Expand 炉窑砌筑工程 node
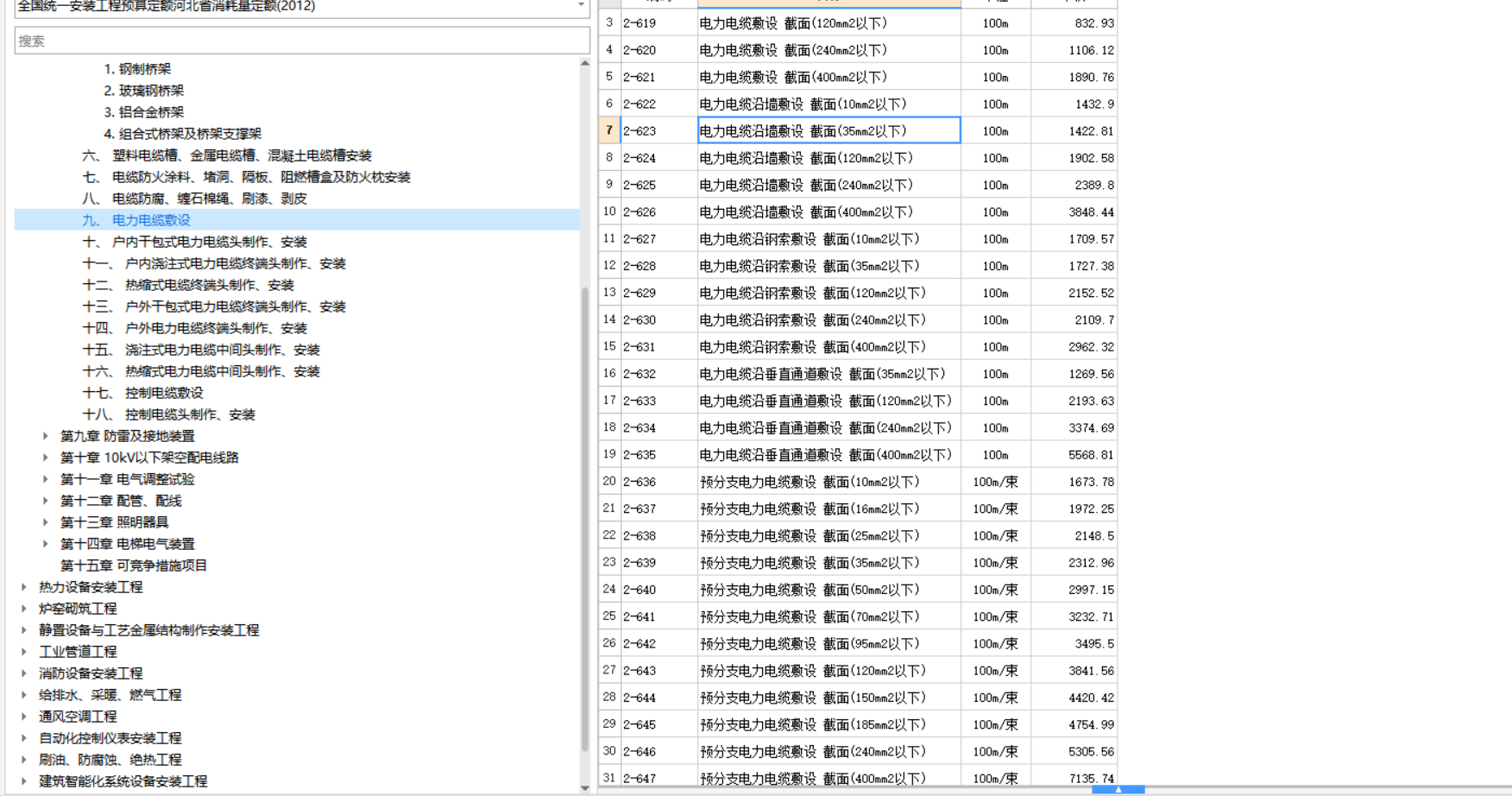 [24, 609]
